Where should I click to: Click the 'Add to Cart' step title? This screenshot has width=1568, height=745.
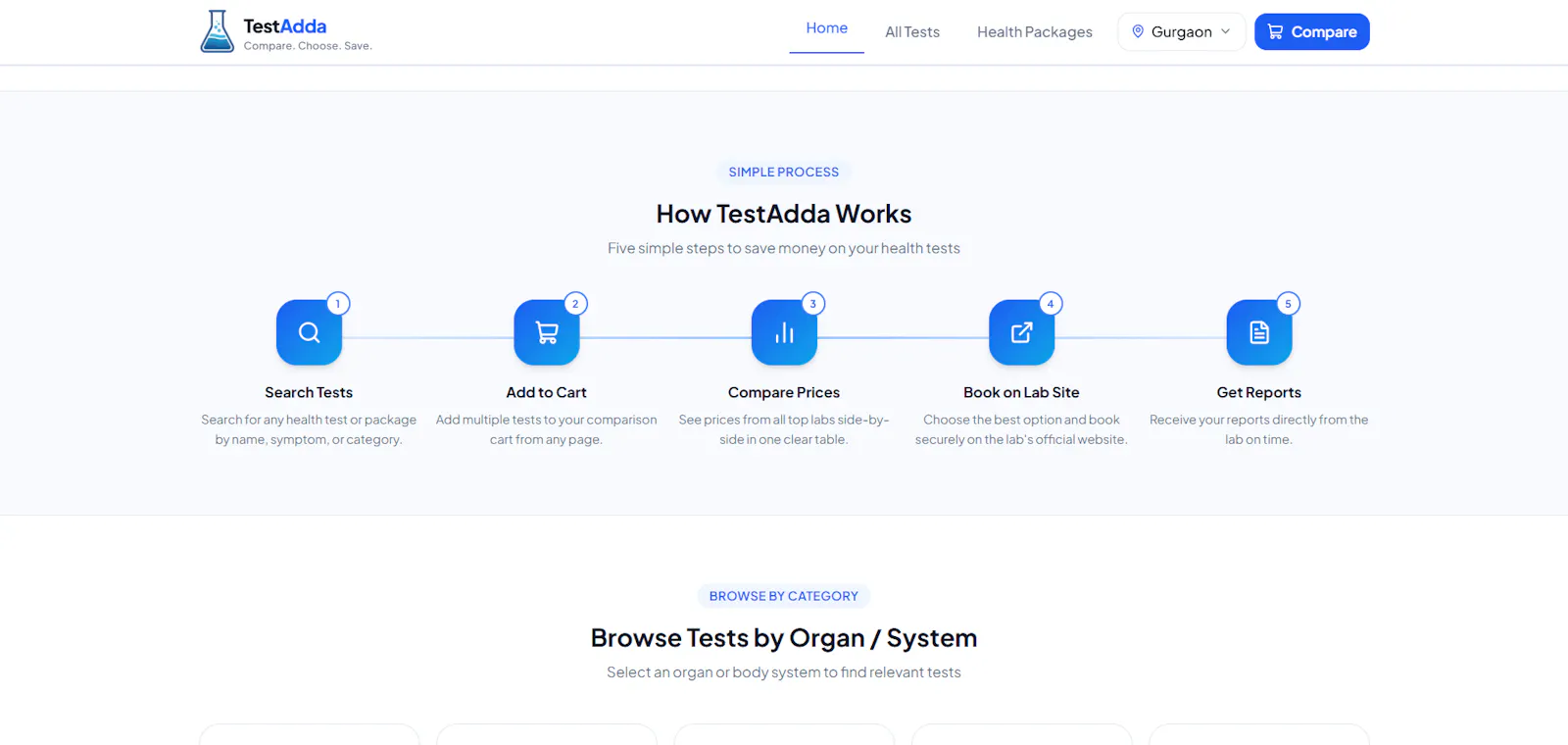click(547, 392)
